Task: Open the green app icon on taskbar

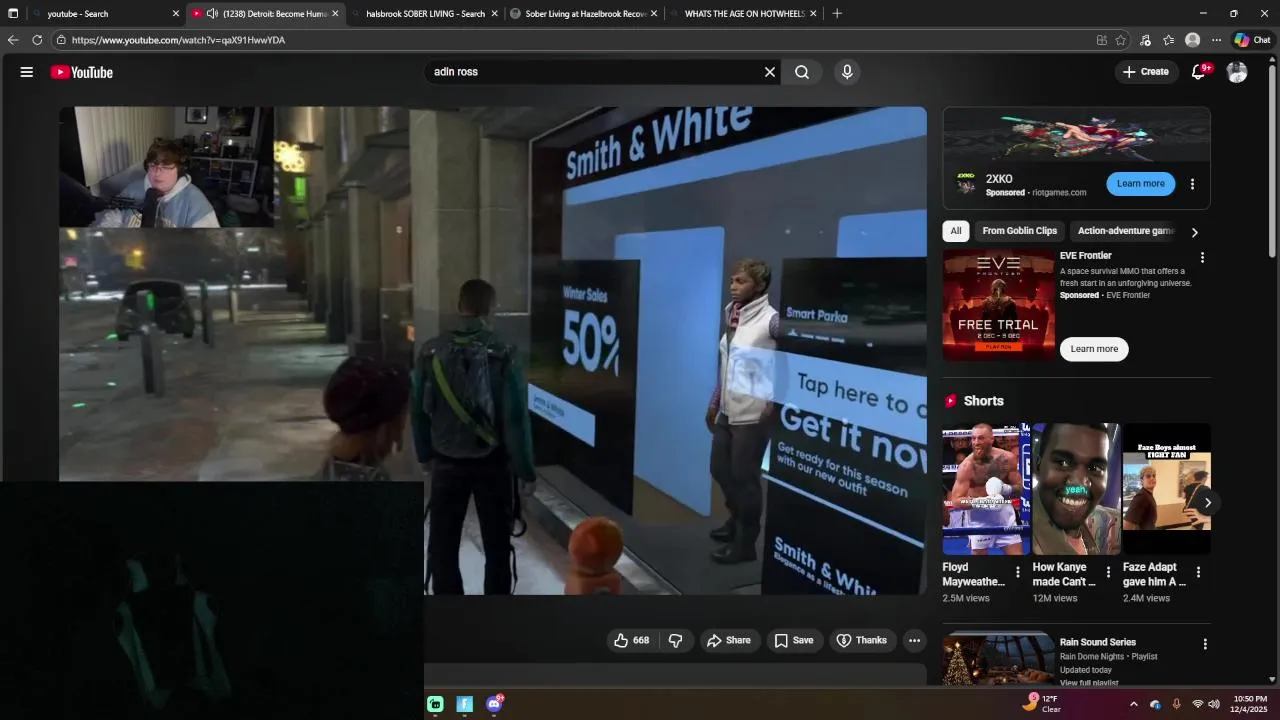Action: [x=435, y=704]
